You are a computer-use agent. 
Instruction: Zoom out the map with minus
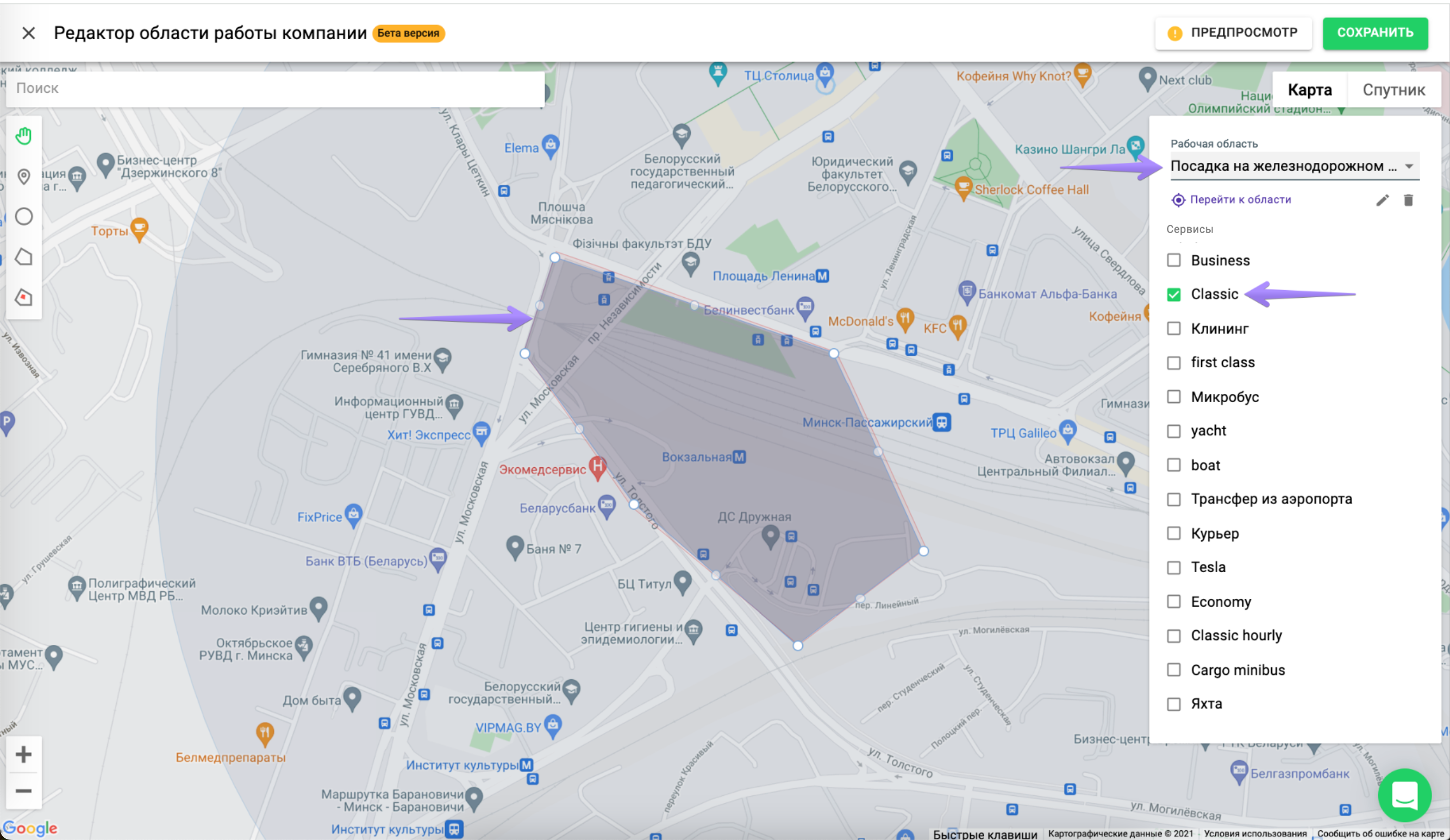point(23,791)
